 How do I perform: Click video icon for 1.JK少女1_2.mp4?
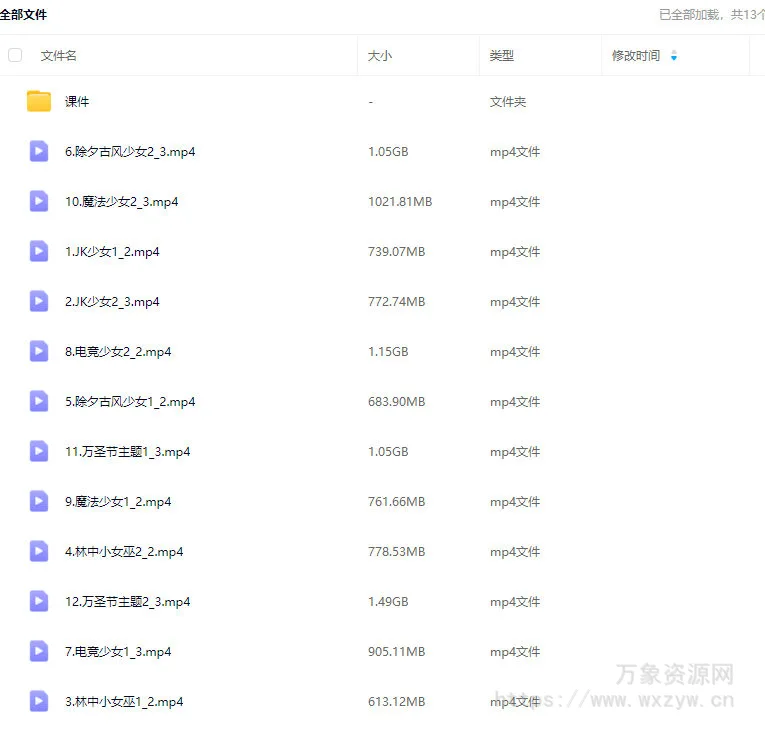39,251
